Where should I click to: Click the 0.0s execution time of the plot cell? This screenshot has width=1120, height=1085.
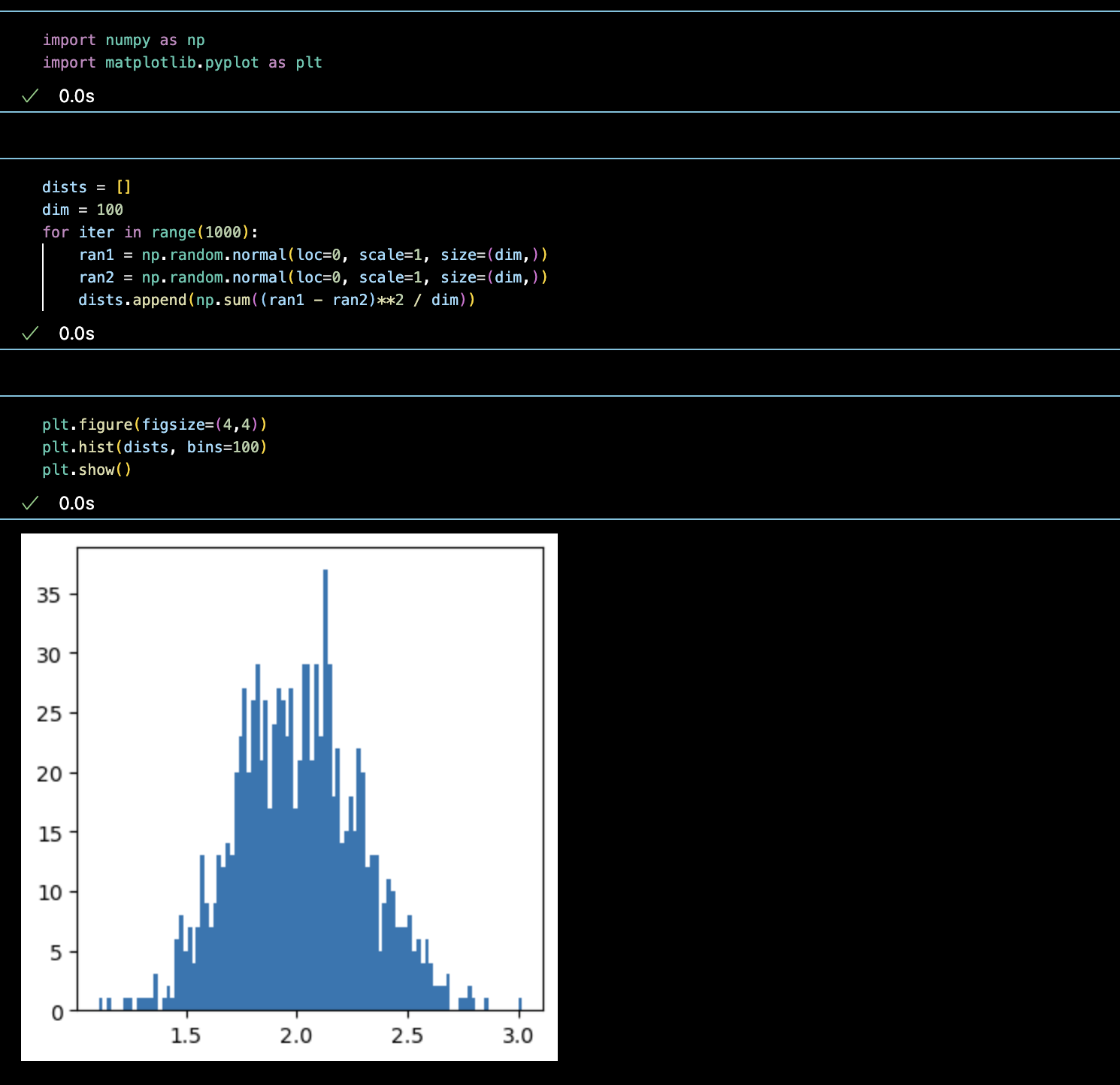77,503
